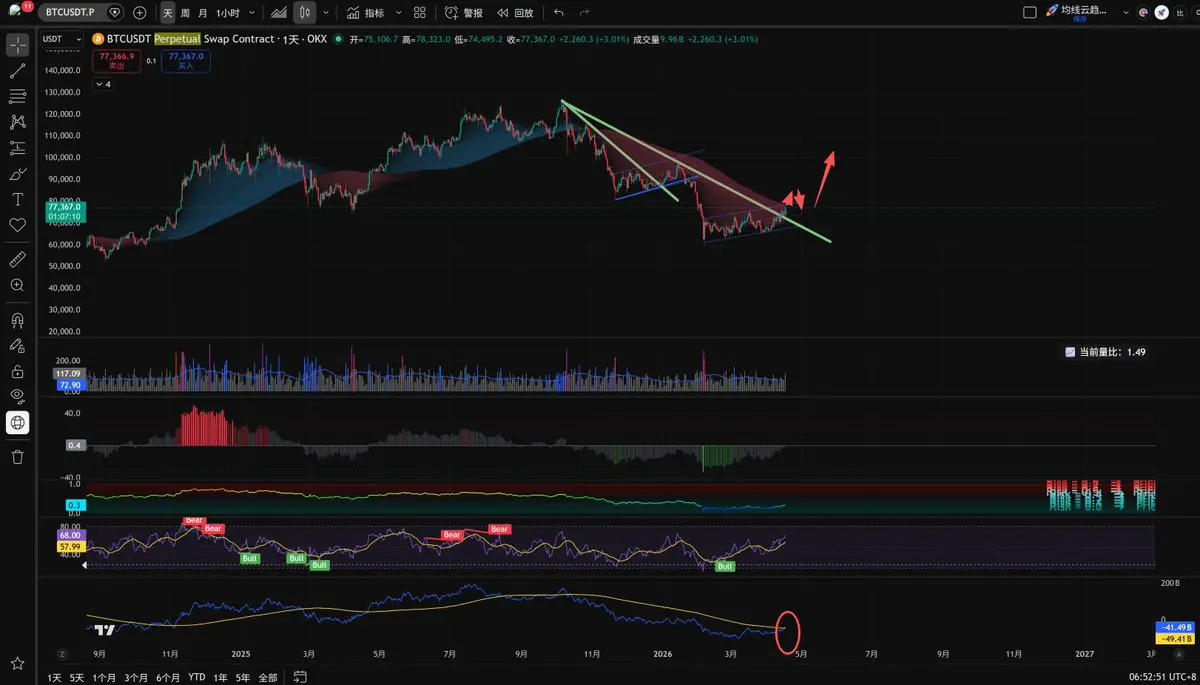
Task: Open favorites star at sidebar bottom
Action: (x=17, y=663)
